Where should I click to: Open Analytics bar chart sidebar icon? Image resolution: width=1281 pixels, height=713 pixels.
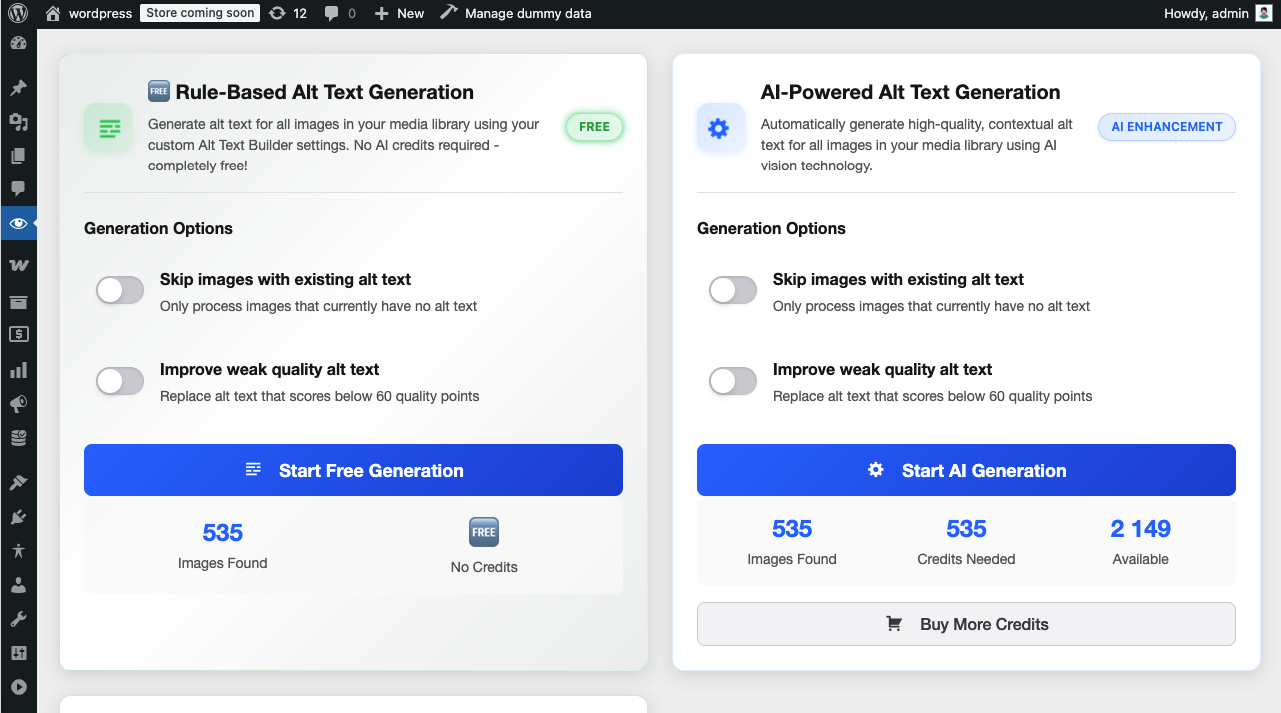18,371
